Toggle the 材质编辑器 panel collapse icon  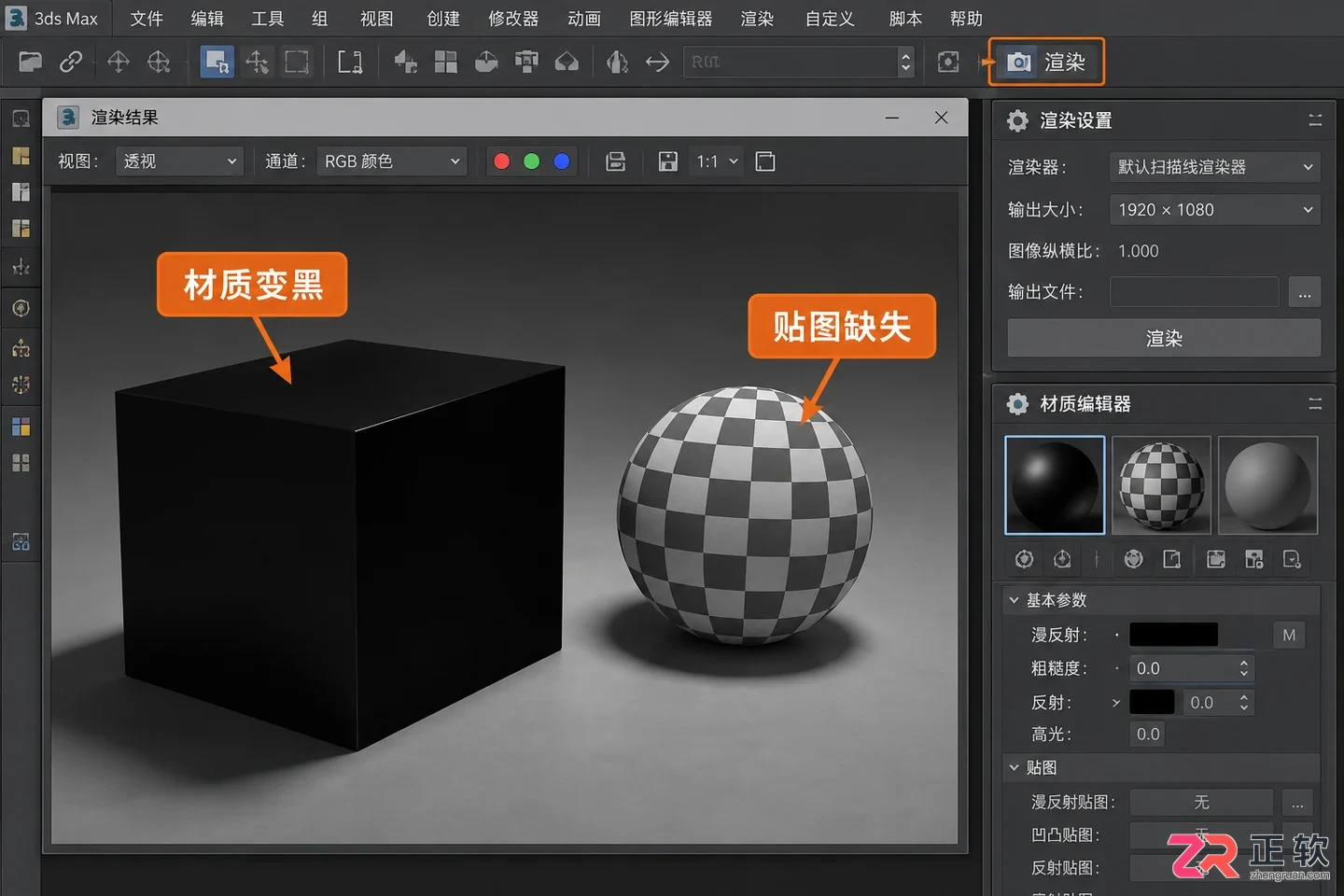[1315, 404]
